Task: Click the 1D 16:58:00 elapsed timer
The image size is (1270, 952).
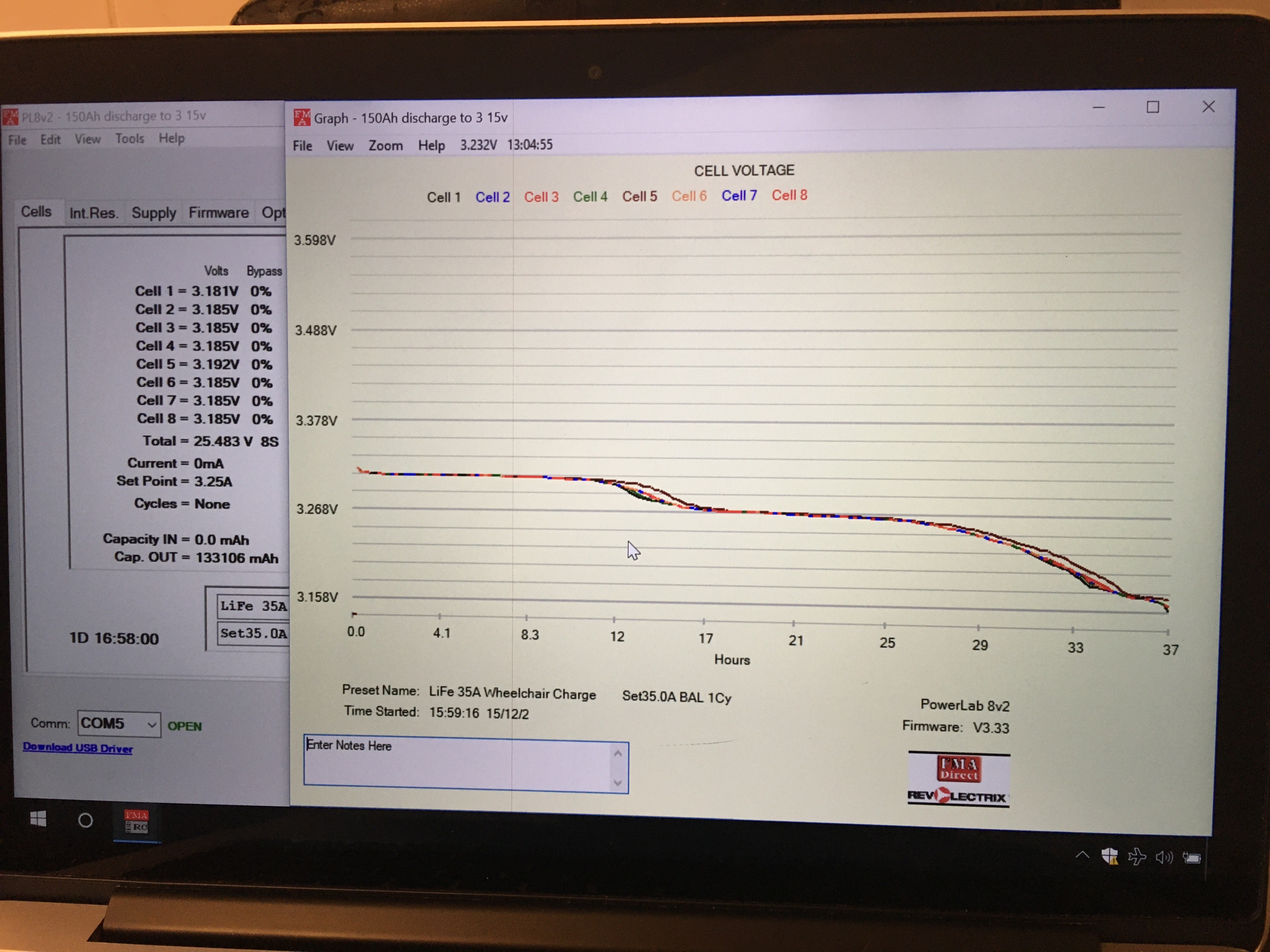Action: click(114, 639)
